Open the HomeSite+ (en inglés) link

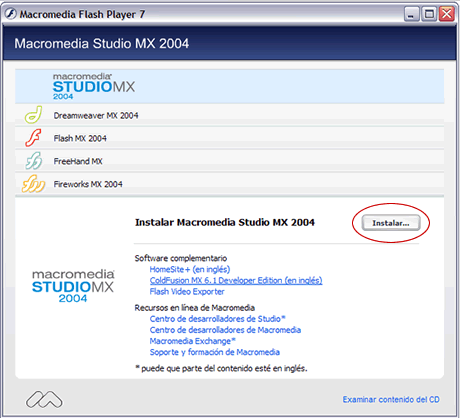pyautogui.click(x=190, y=269)
